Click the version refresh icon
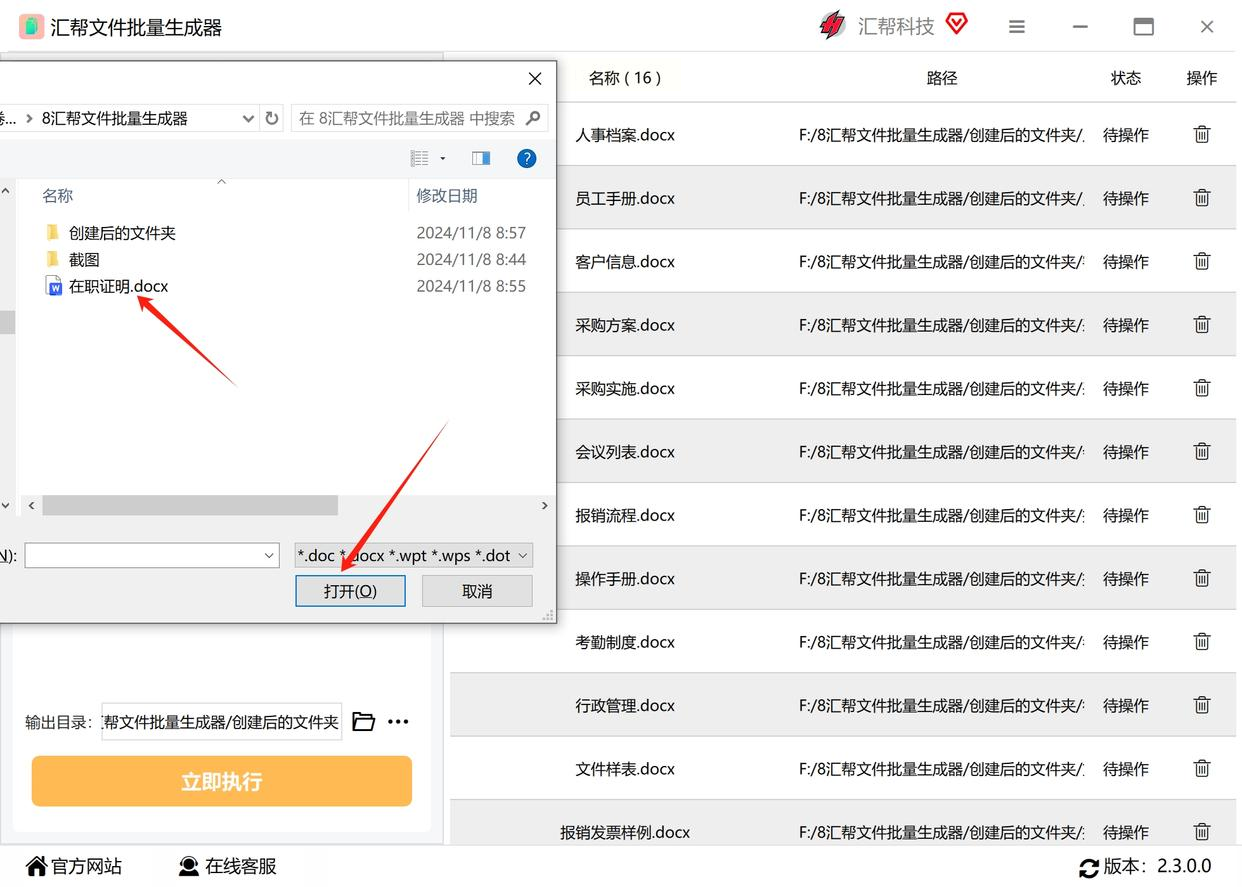The image size is (1242, 887). coord(1089,867)
